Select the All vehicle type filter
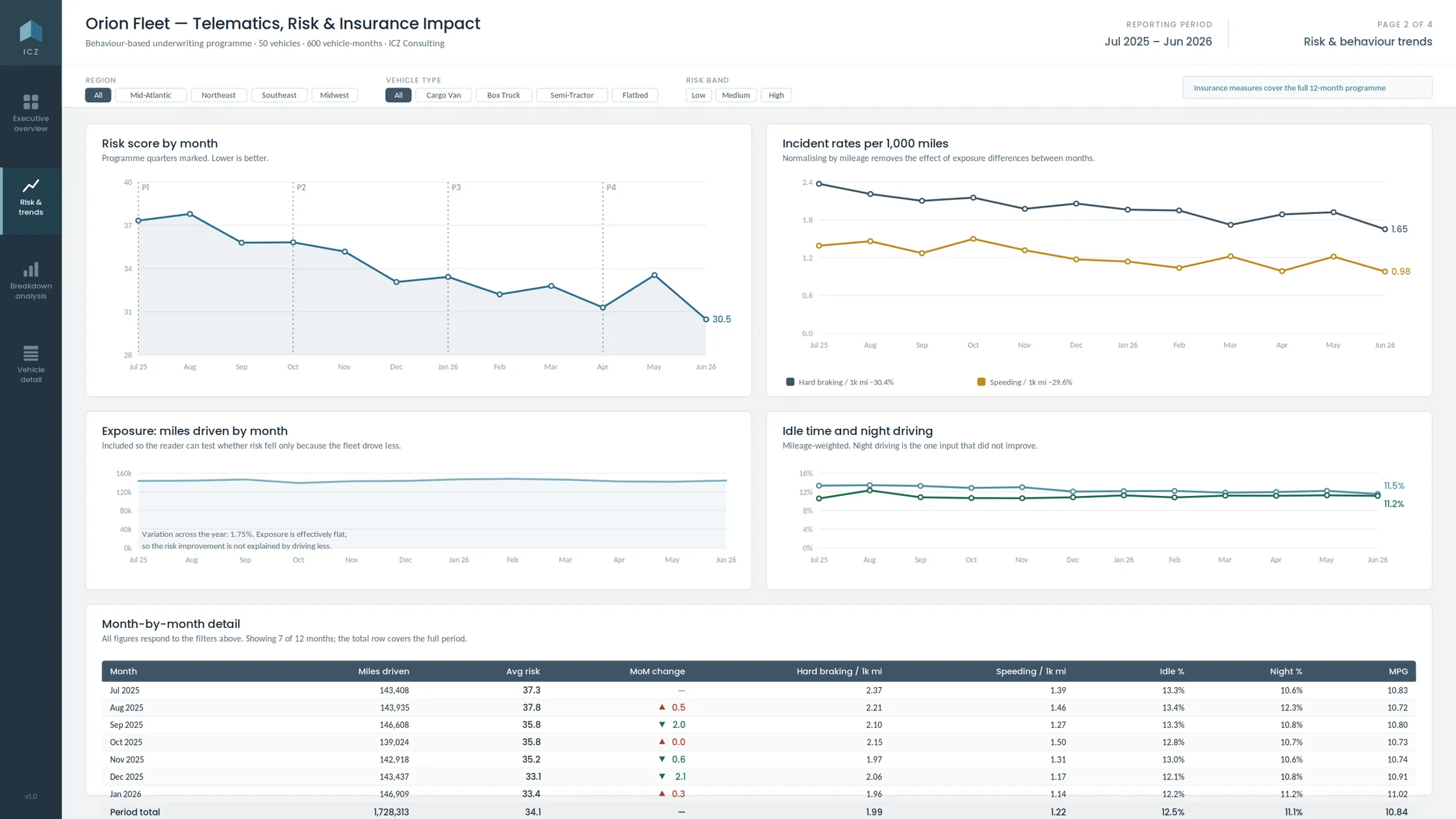Screen dimensions: 1456x819 (398, 95)
